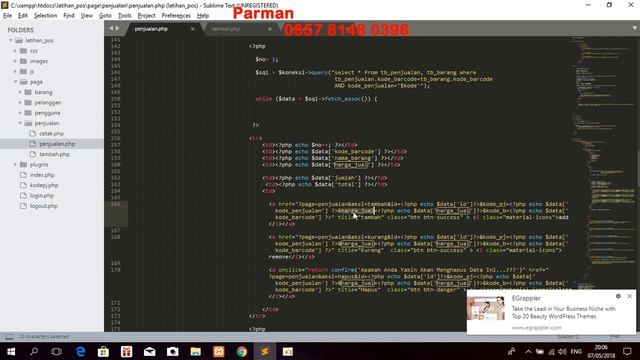Click the PHP syntax selector in status bar
Screen dimensions: 640x360
(x=615, y=336)
